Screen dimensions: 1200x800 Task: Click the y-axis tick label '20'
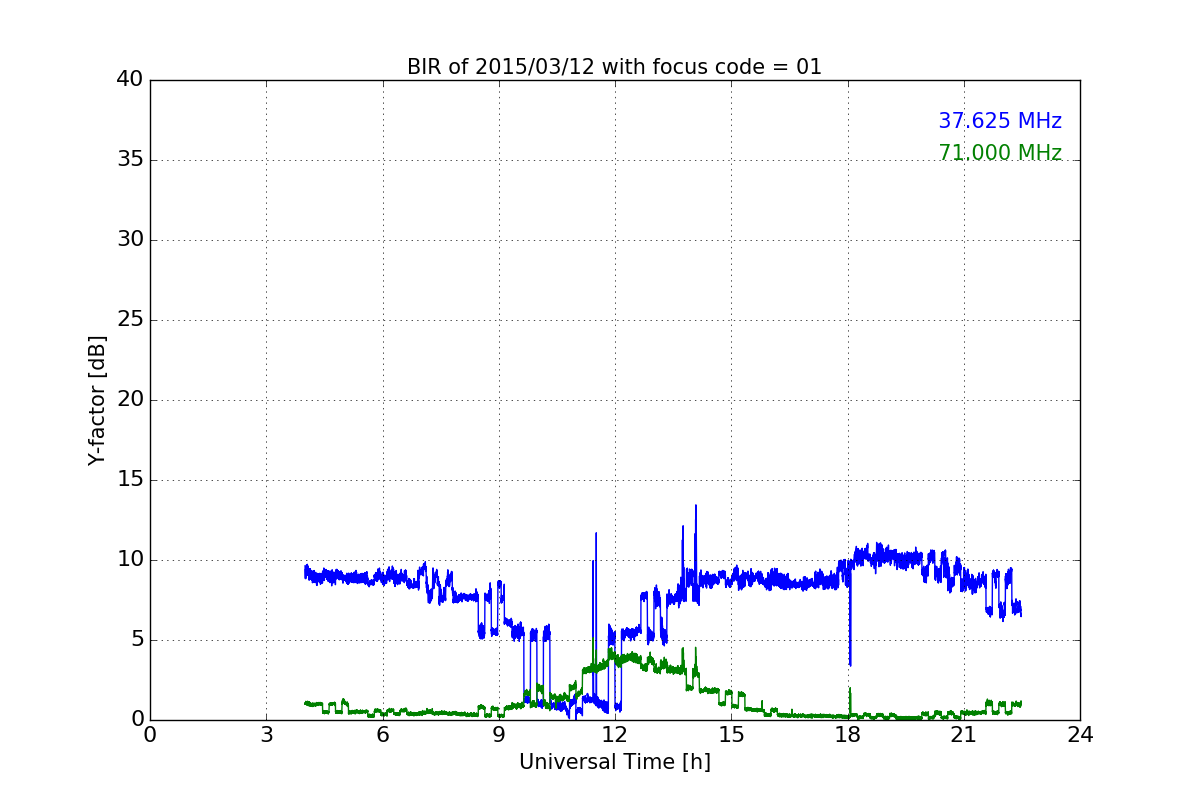point(130,400)
